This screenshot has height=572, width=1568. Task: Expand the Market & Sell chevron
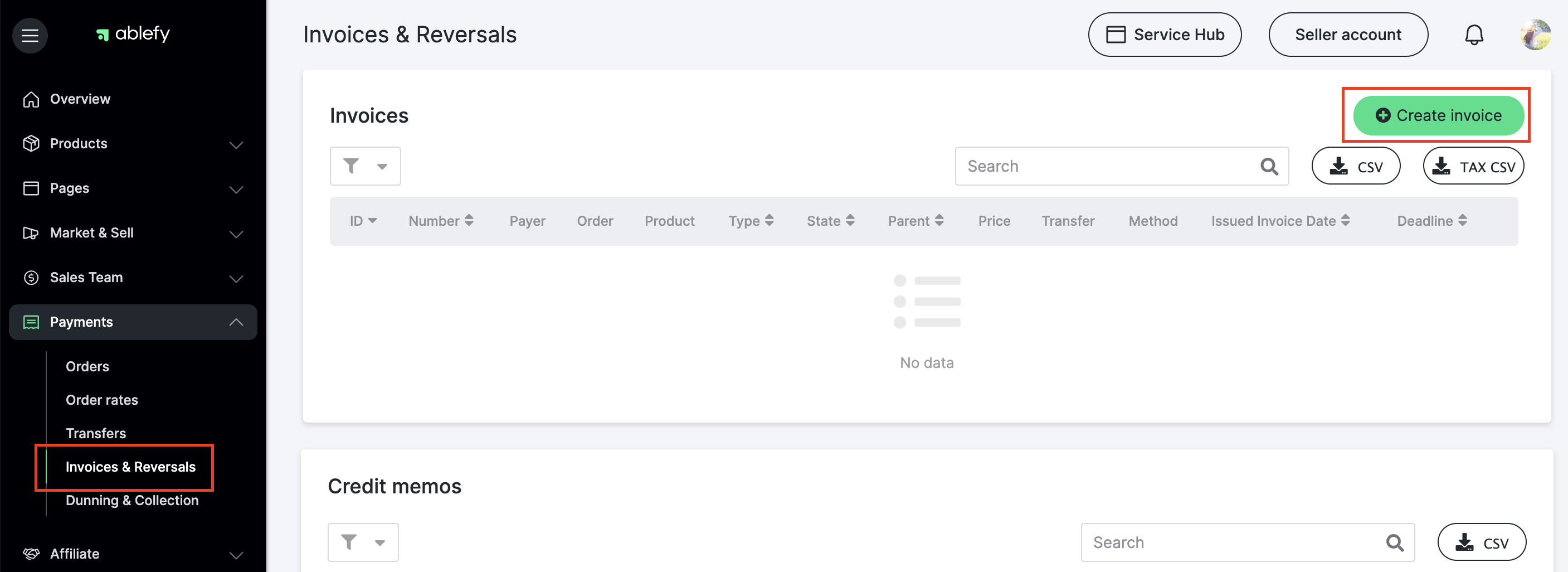point(236,234)
